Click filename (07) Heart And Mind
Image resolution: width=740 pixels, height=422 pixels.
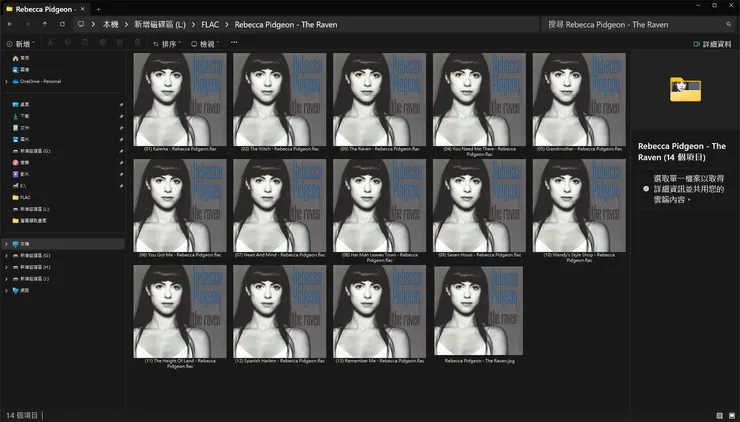pyautogui.click(x=279, y=255)
